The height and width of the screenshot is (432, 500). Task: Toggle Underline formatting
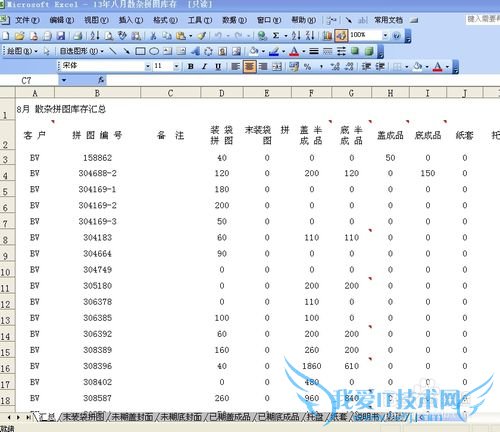click(x=218, y=66)
